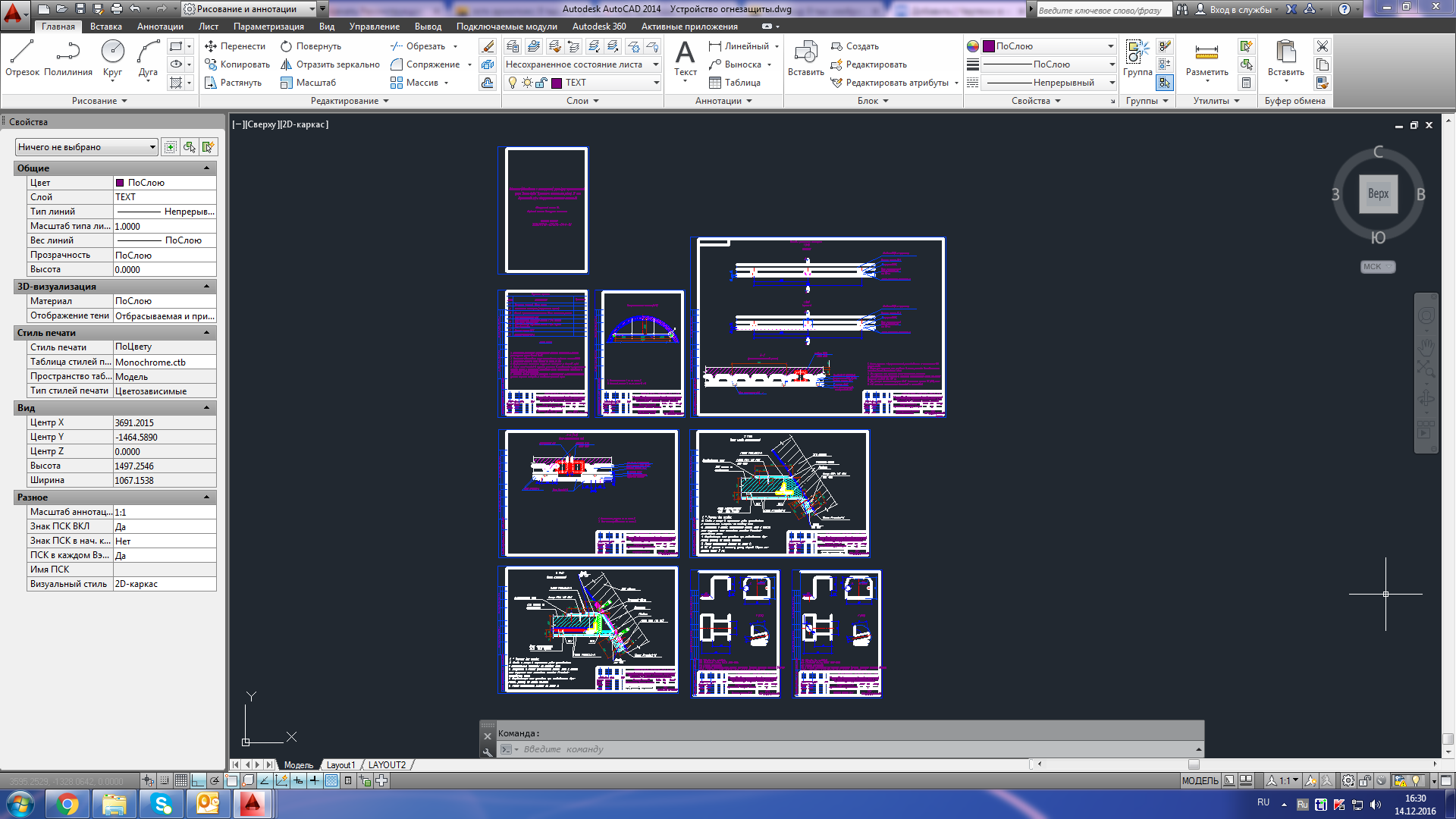Open the Аннотации ribbon tab
The image size is (1456, 819).
[x=160, y=27]
